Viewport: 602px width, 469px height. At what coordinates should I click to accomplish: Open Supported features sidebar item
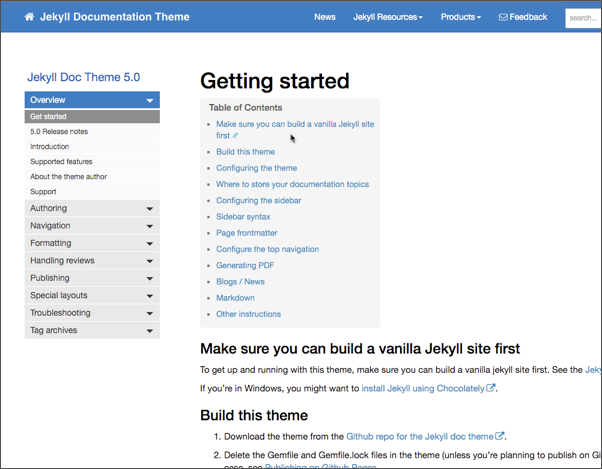pyautogui.click(x=92, y=161)
